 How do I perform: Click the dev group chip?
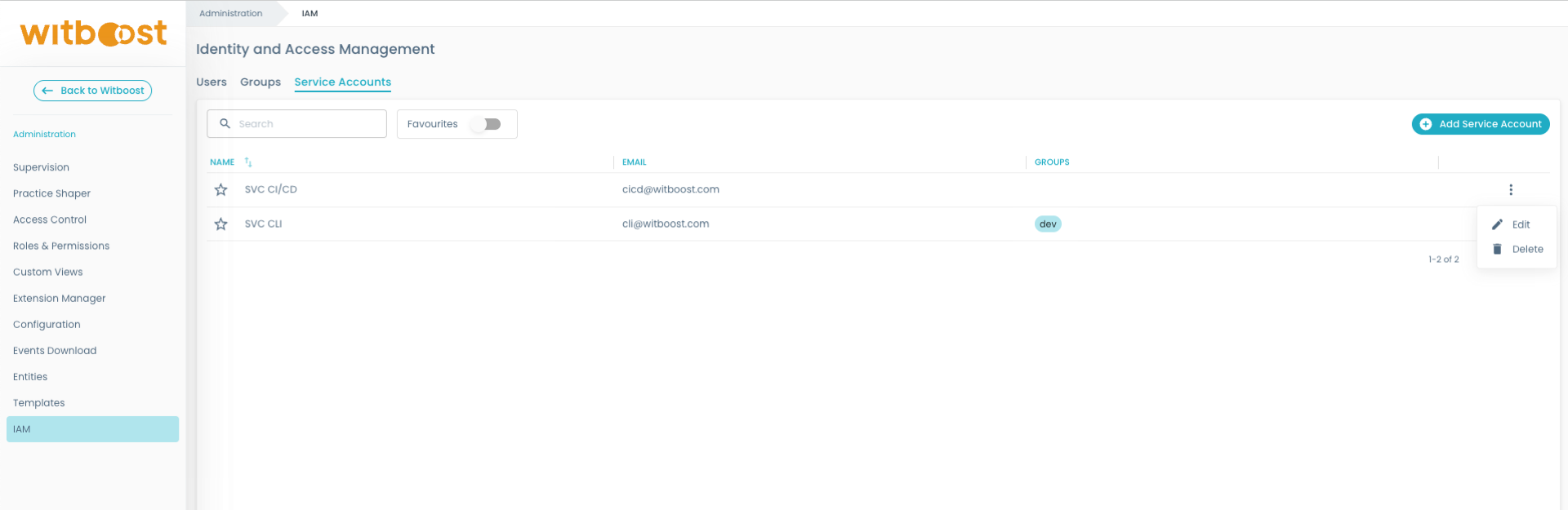(x=1048, y=224)
